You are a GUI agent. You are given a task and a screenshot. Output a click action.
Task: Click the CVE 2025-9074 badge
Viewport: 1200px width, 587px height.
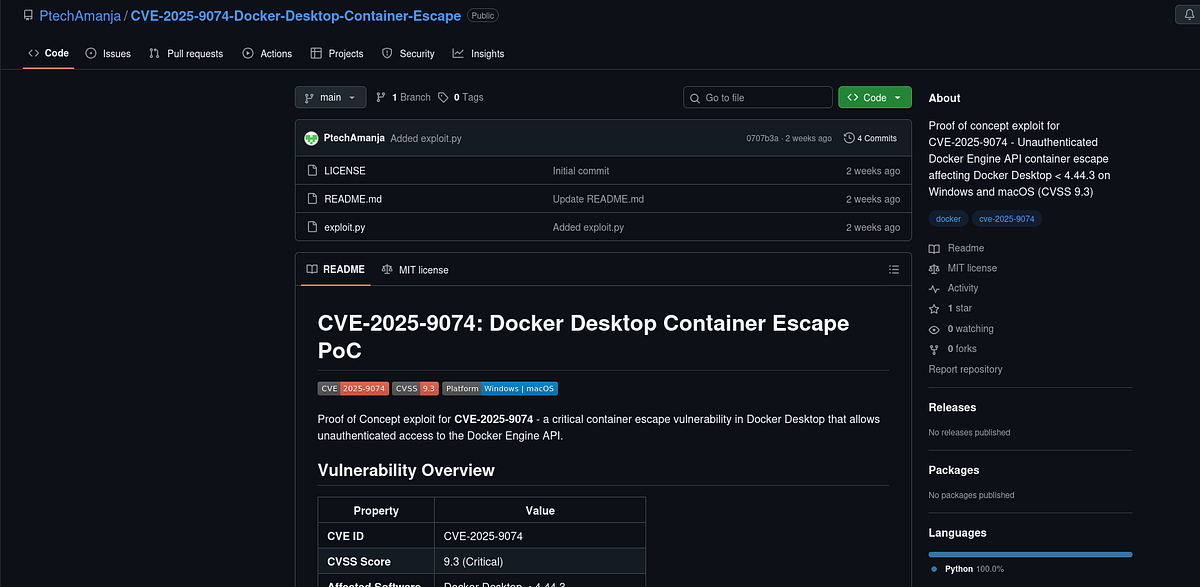(x=353, y=388)
